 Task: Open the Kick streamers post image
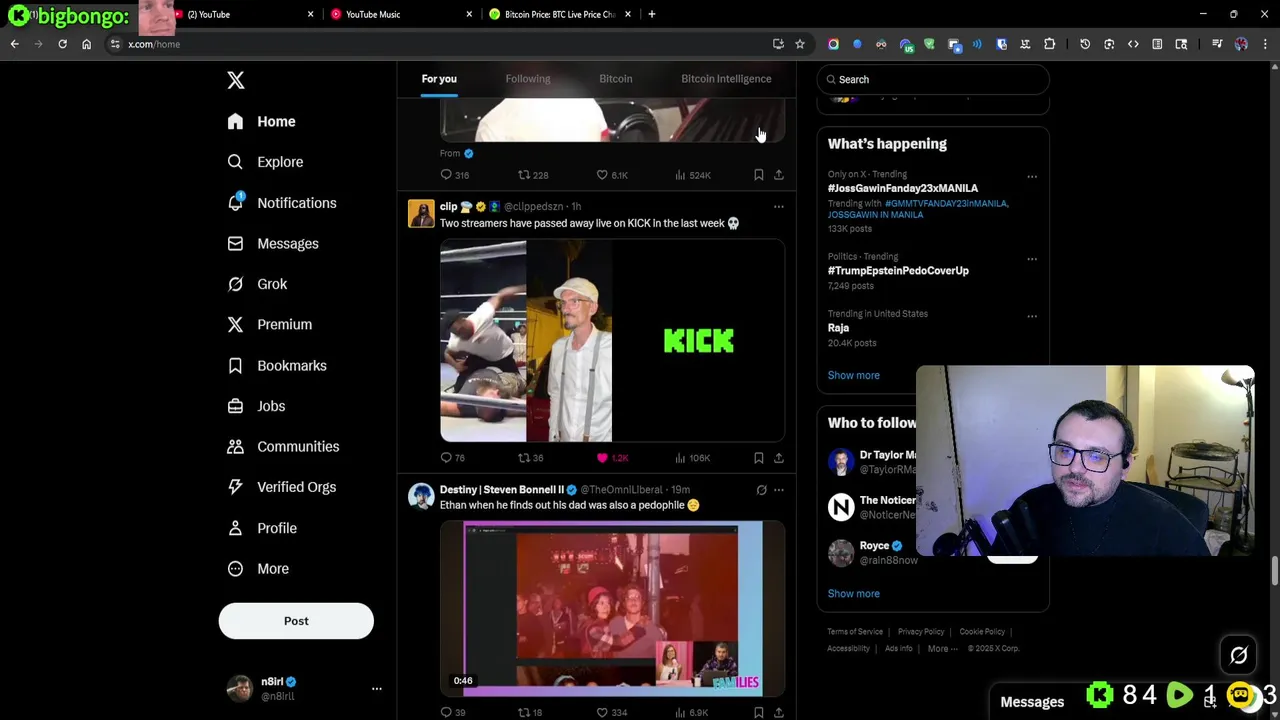point(612,341)
